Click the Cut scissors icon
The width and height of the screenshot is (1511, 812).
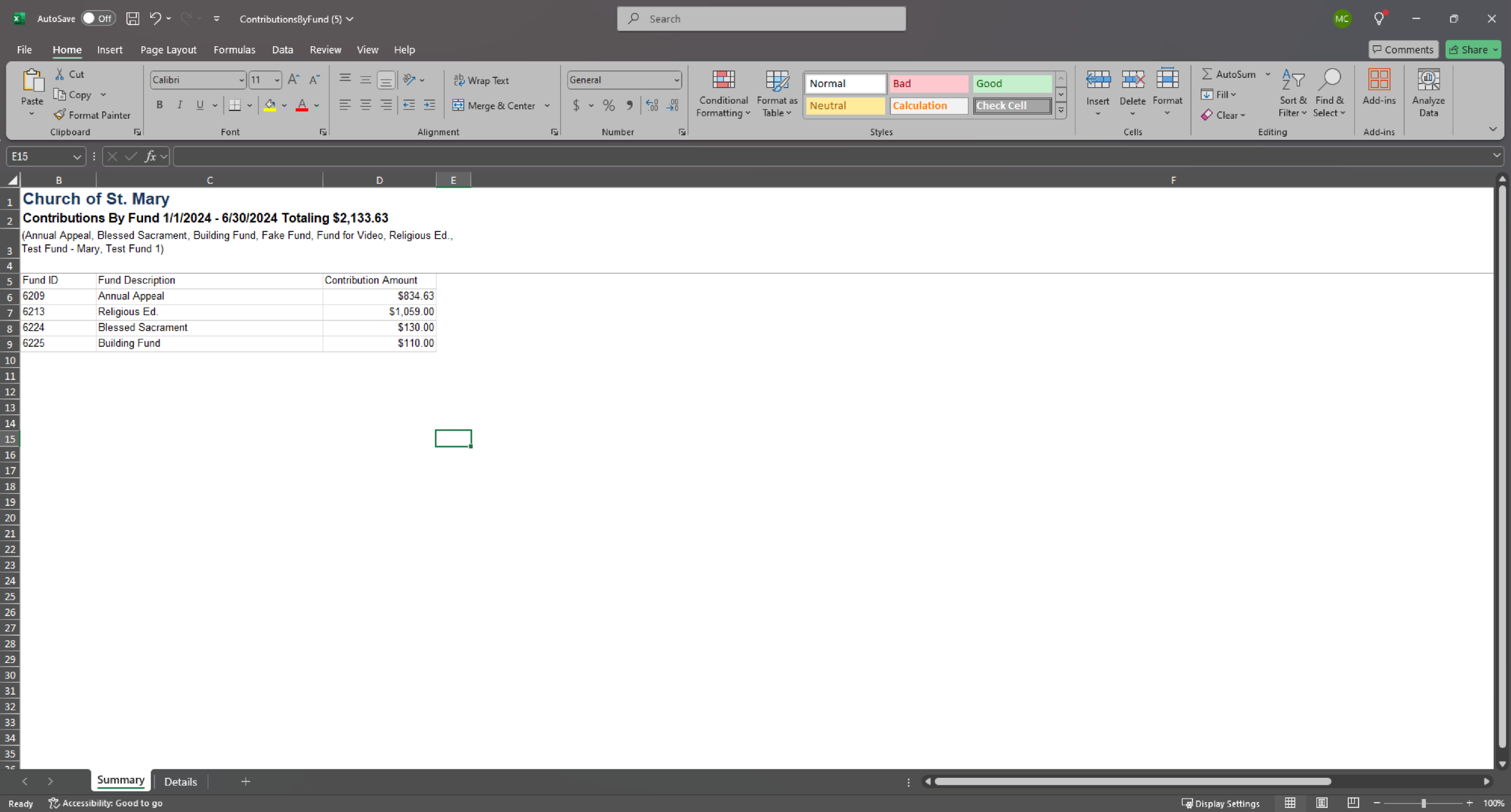60,74
